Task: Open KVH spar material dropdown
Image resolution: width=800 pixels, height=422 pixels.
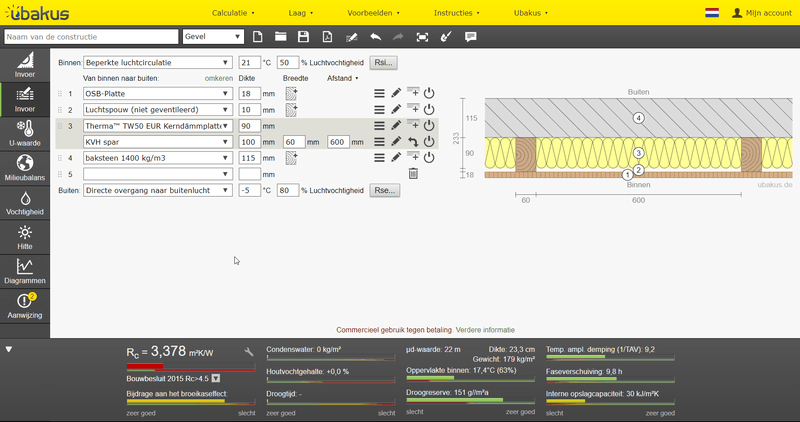Action: tap(158, 142)
